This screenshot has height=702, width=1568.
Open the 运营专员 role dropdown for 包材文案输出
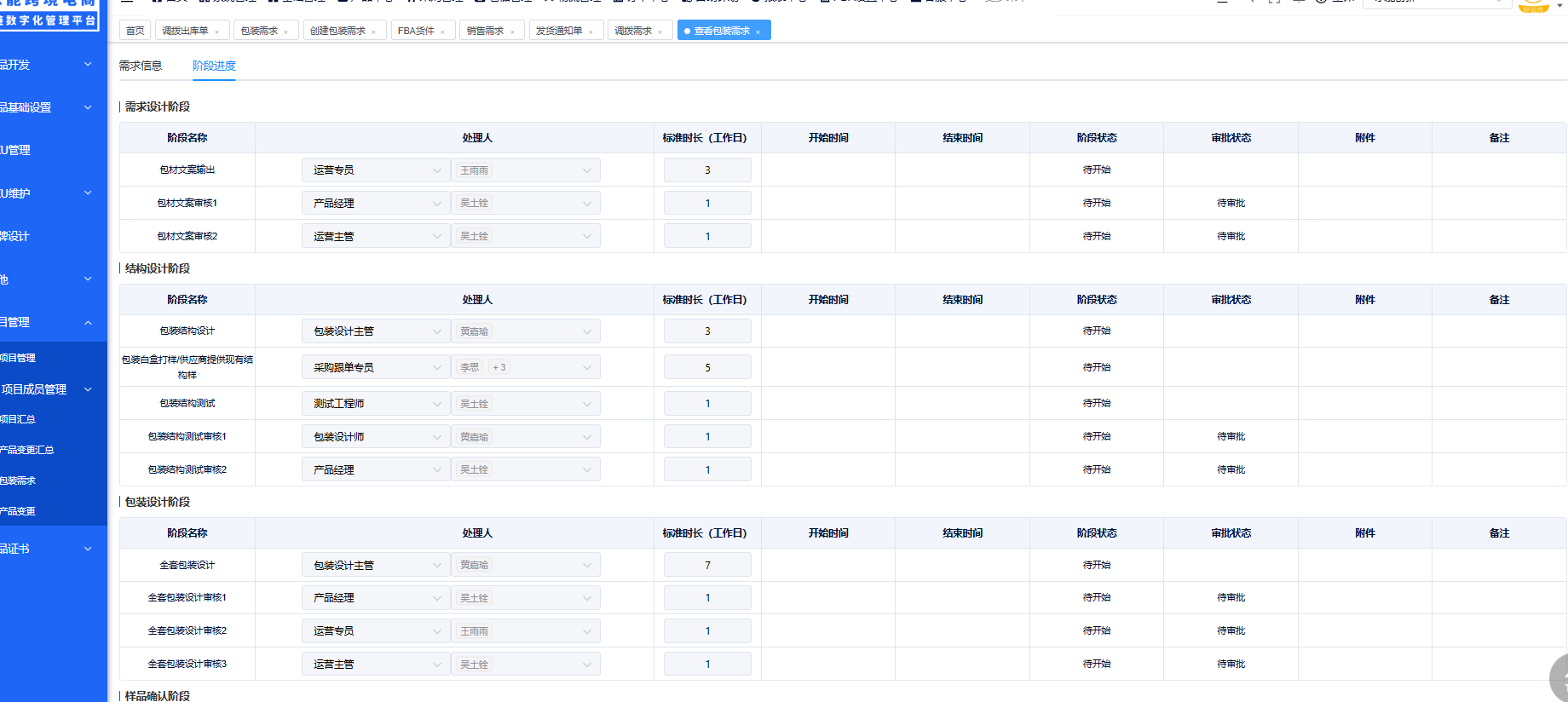click(375, 170)
